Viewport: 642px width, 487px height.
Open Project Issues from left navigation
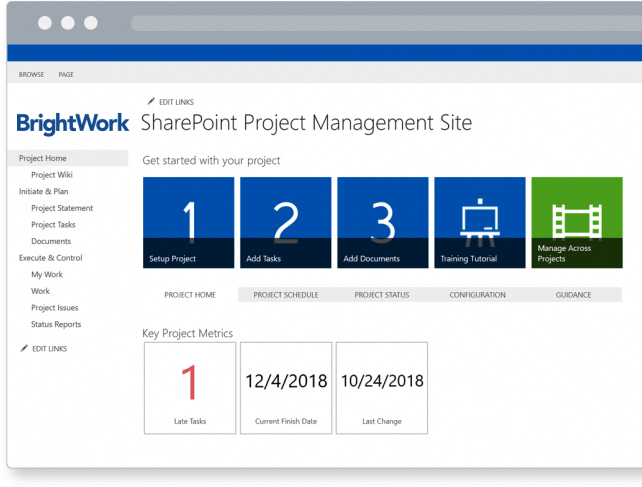click(x=55, y=308)
